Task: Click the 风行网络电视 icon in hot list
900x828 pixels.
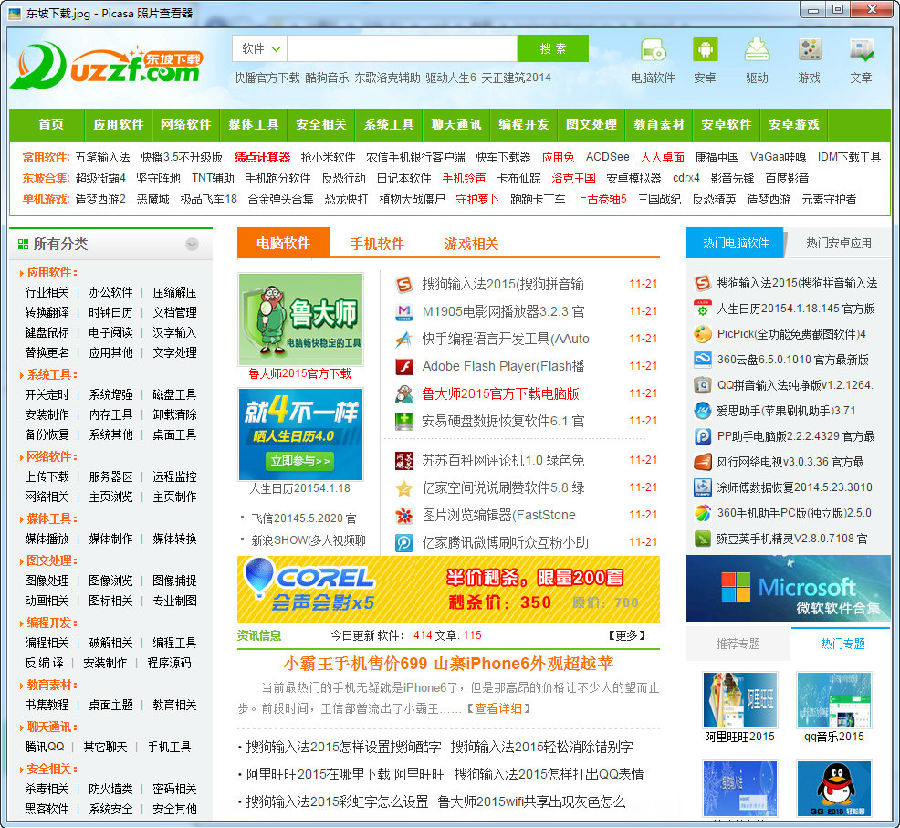Action: (x=703, y=462)
